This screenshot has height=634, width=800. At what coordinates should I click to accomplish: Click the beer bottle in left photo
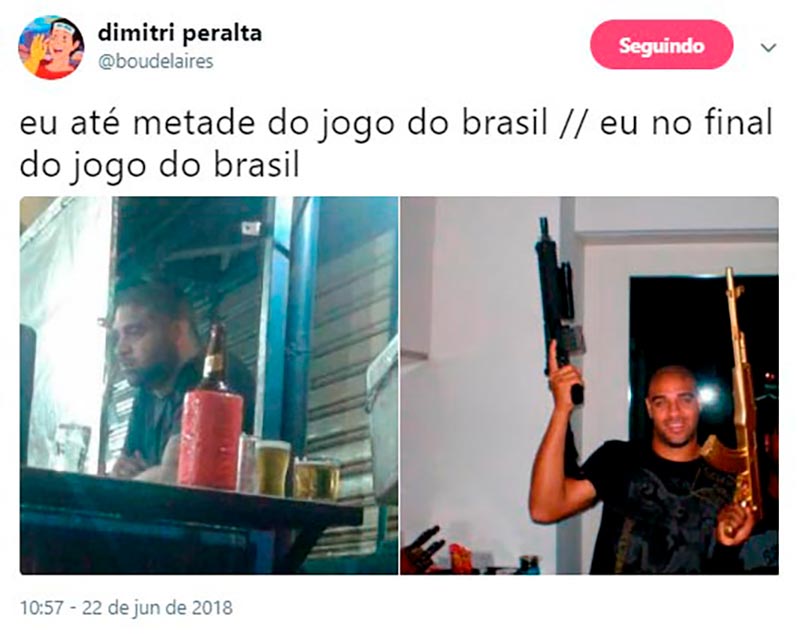[x=214, y=357]
